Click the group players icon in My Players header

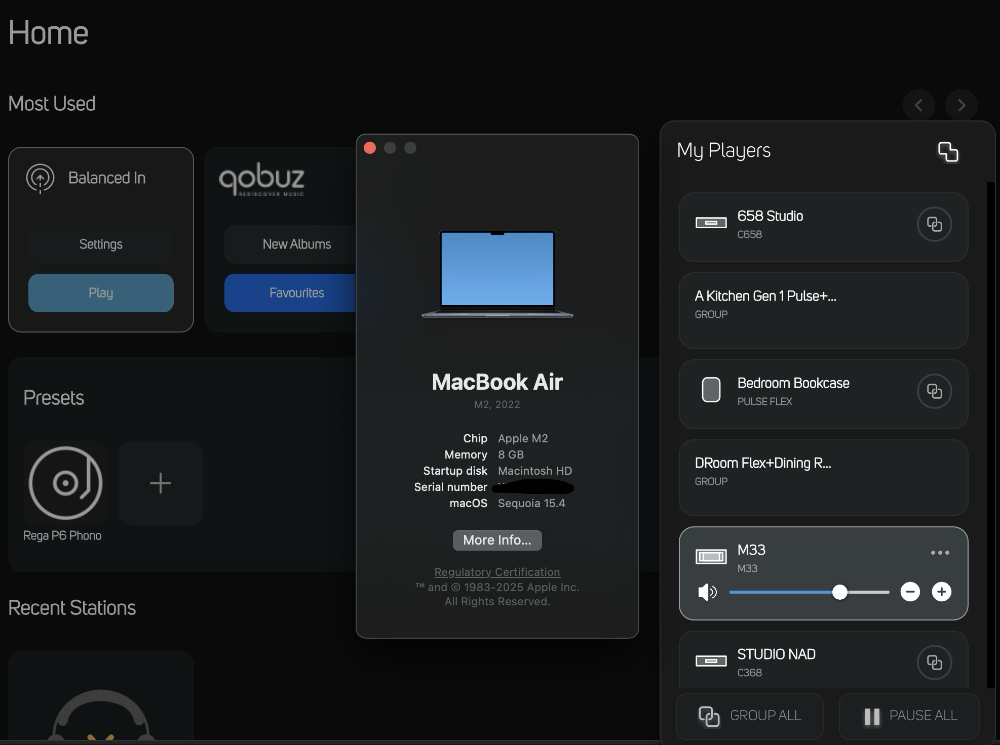947,151
